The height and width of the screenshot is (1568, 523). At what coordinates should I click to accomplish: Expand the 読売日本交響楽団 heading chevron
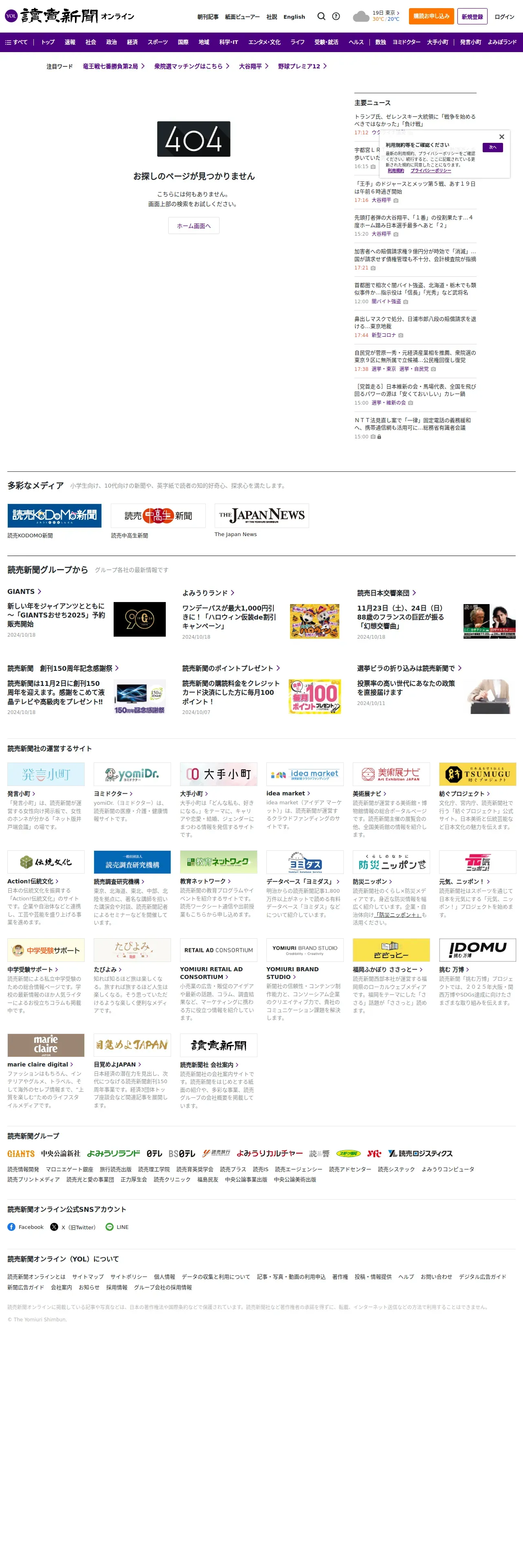pyautogui.click(x=414, y=592)
